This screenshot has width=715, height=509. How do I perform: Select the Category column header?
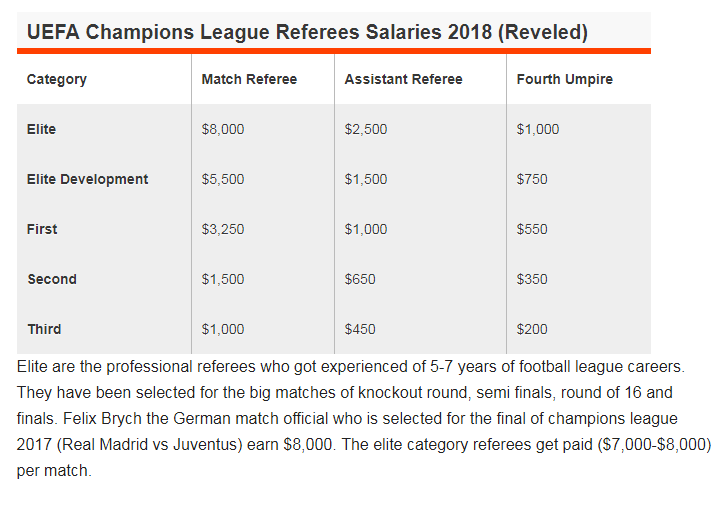click(x=57, y=79)
